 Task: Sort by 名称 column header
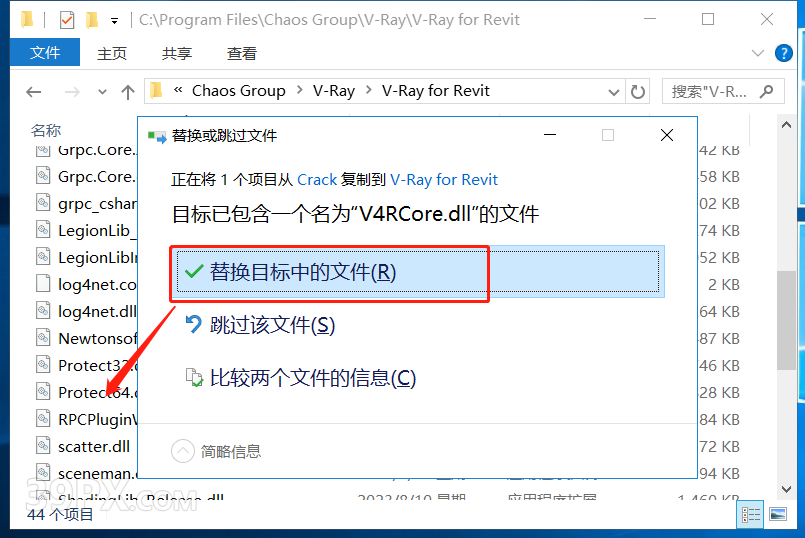click(46, 130)
